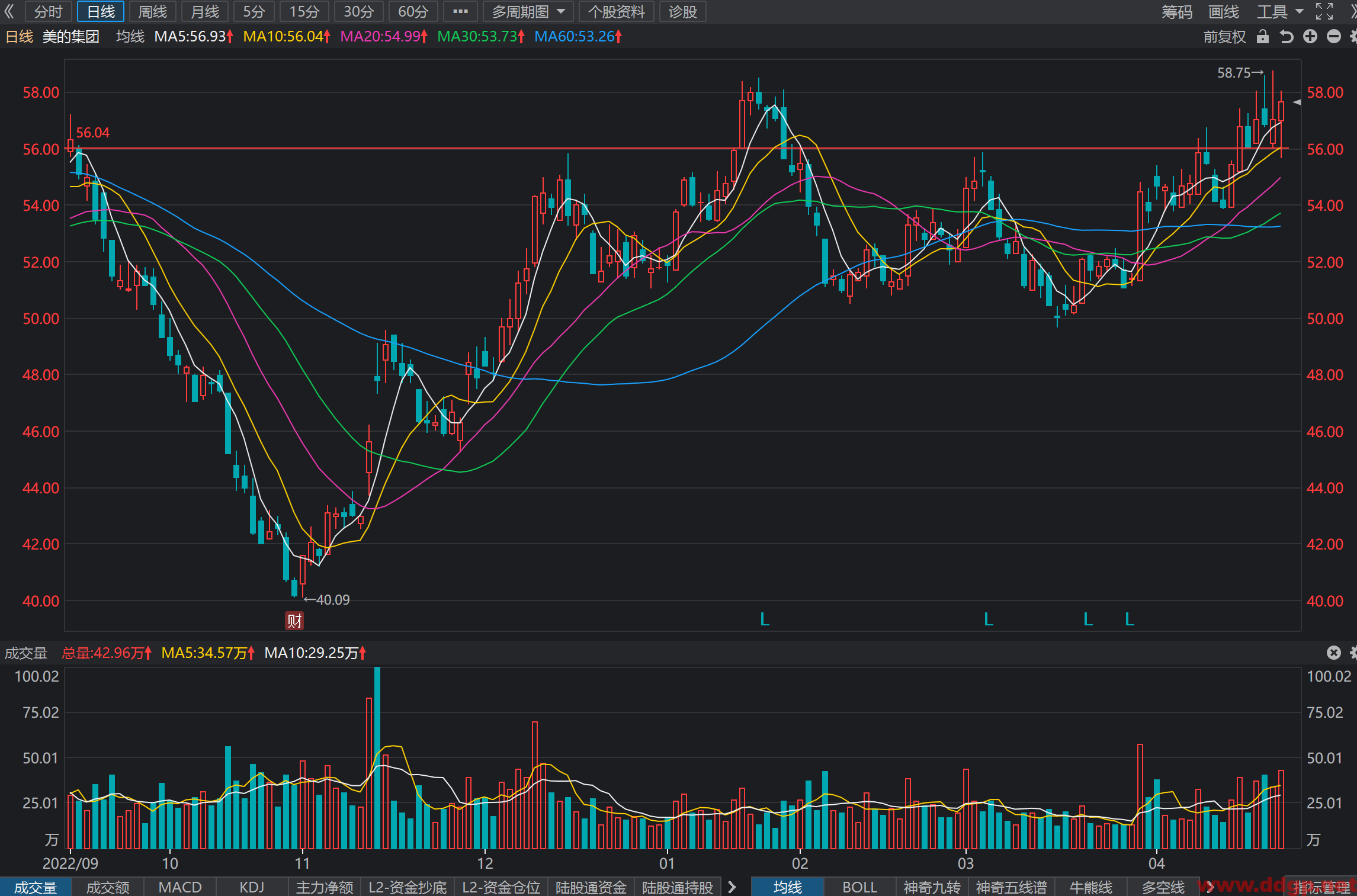Click the blue MA60:53.26 label
This screenshot has width=1357, height=896.
pos(578,37)
